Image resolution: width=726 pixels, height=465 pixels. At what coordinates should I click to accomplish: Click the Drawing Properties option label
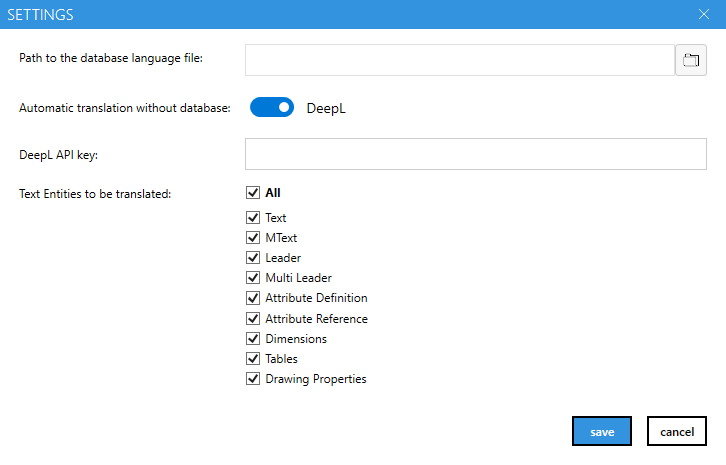coord(315,379)
